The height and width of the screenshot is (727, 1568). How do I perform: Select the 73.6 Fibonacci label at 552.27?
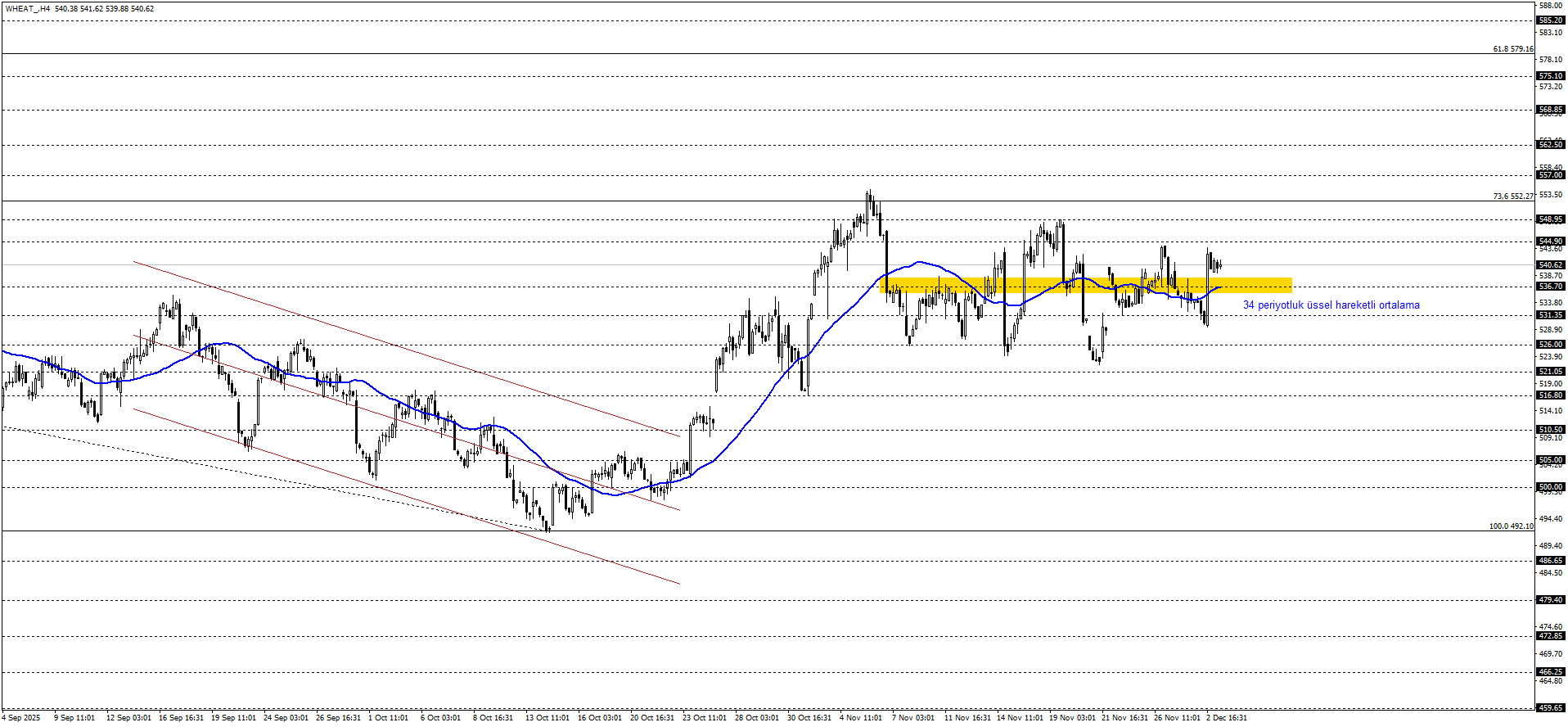click(x=1512, y=196)
